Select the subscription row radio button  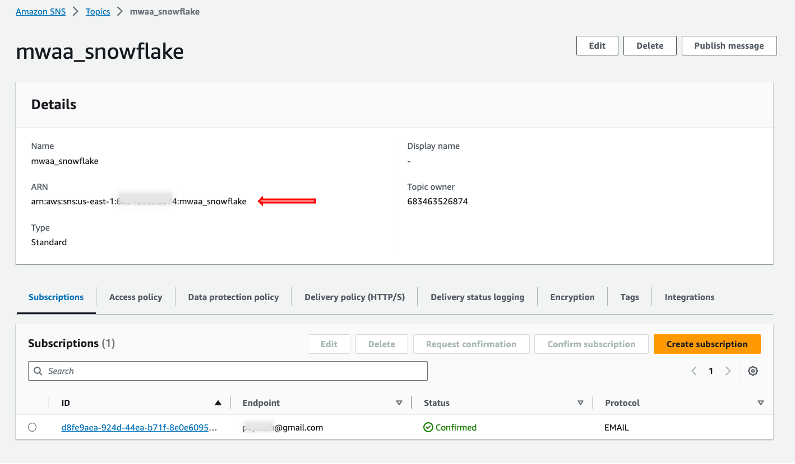(x=32, y=427)
